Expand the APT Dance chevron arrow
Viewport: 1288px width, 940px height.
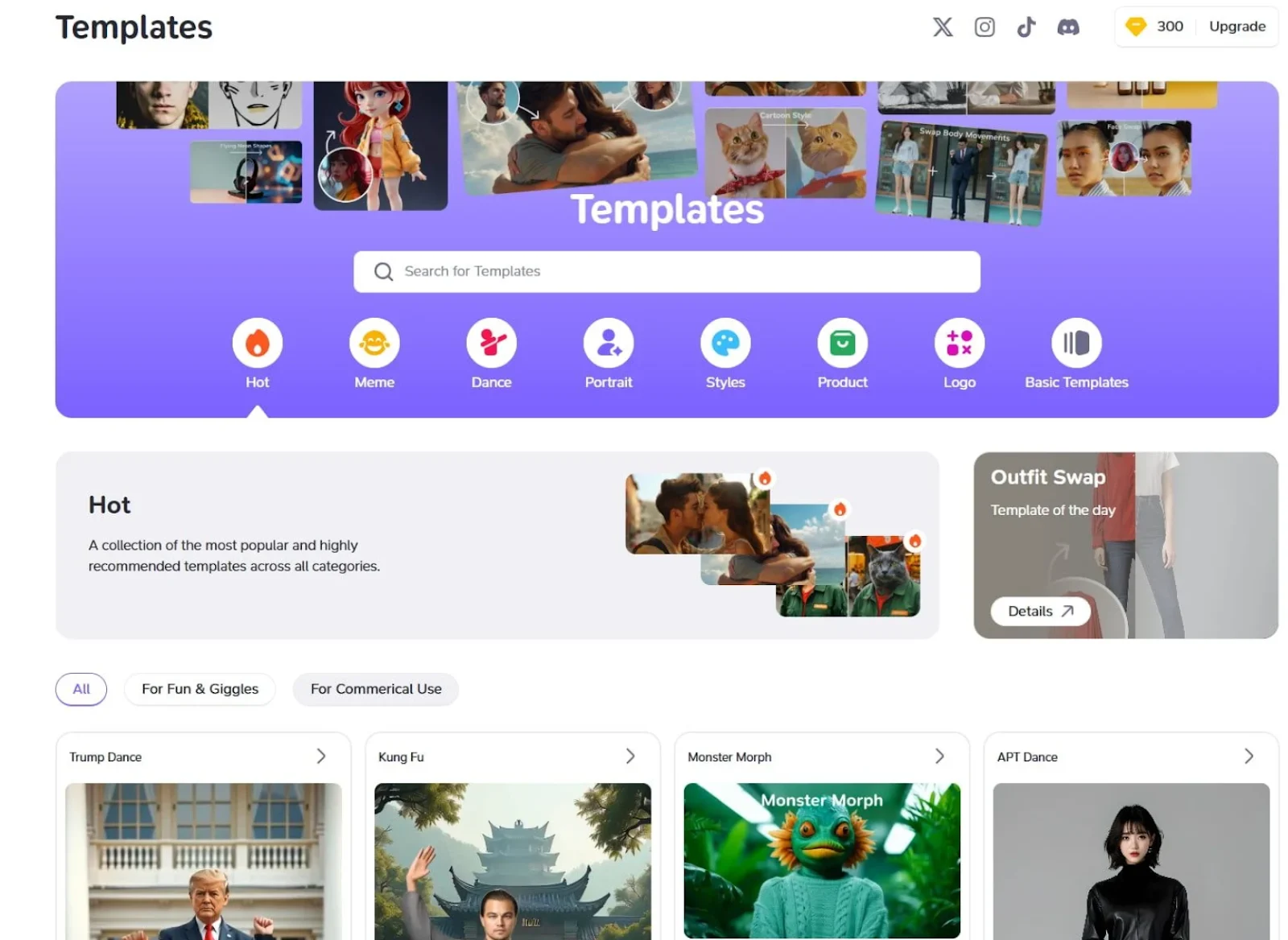point(1249,757)
